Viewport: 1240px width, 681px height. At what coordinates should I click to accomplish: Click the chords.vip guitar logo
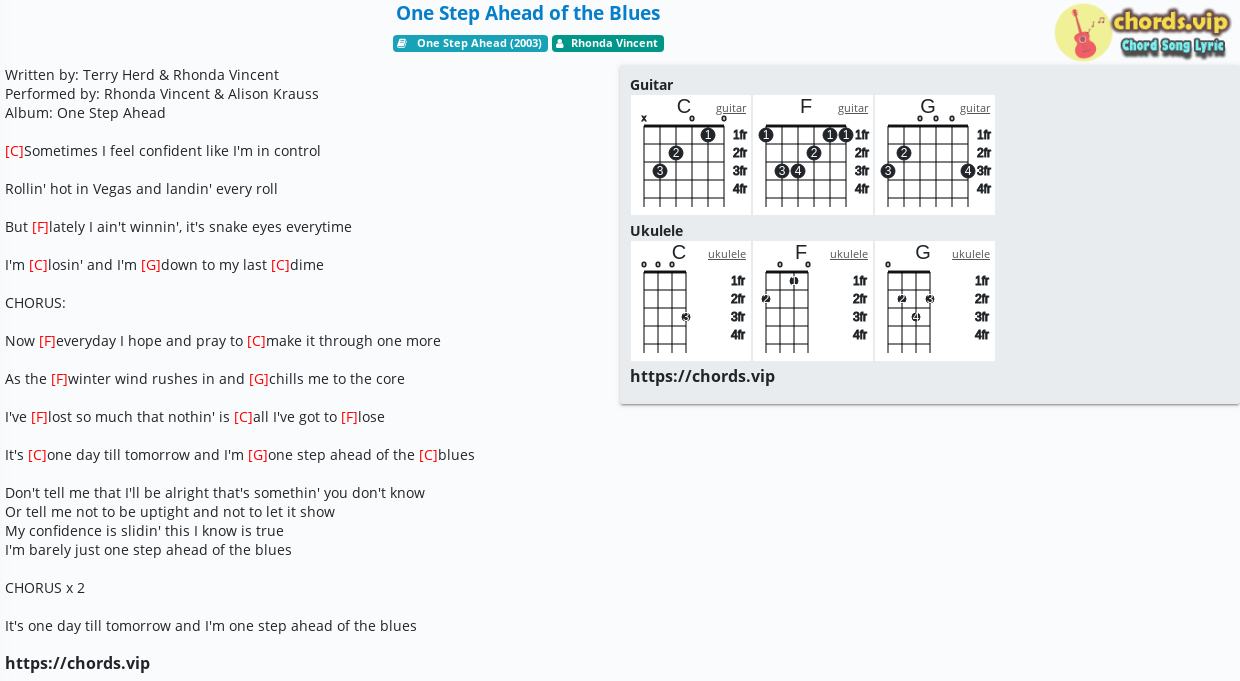click(x=1141, y=32)
